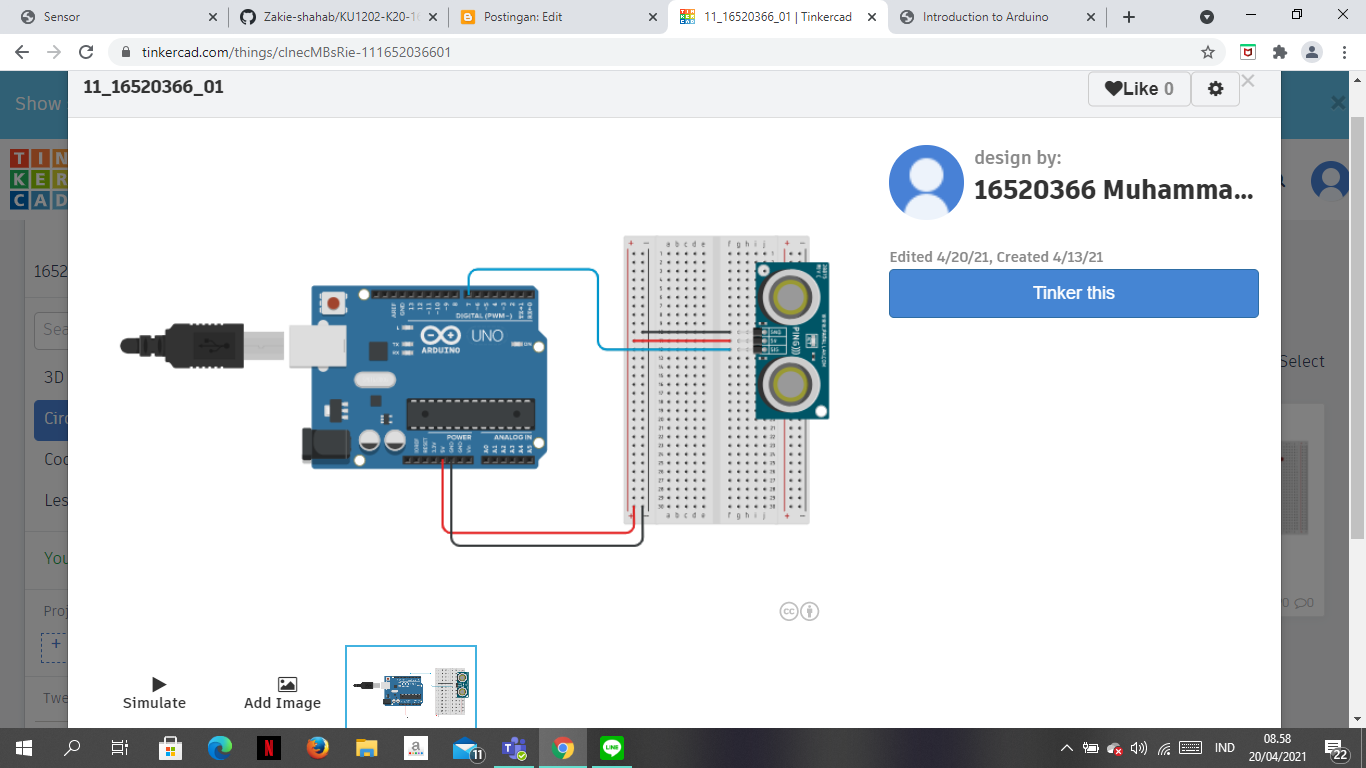
Task: Open Microsoft Store from taskbar
Action: coord(171,748)
